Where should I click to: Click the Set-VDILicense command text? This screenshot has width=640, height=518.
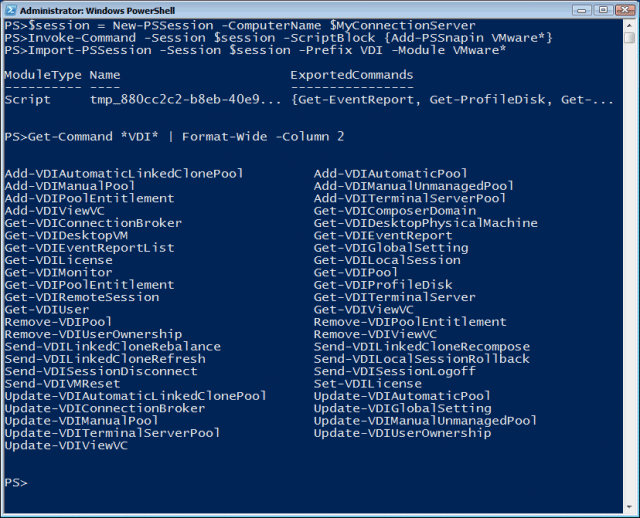coord(367,384)
